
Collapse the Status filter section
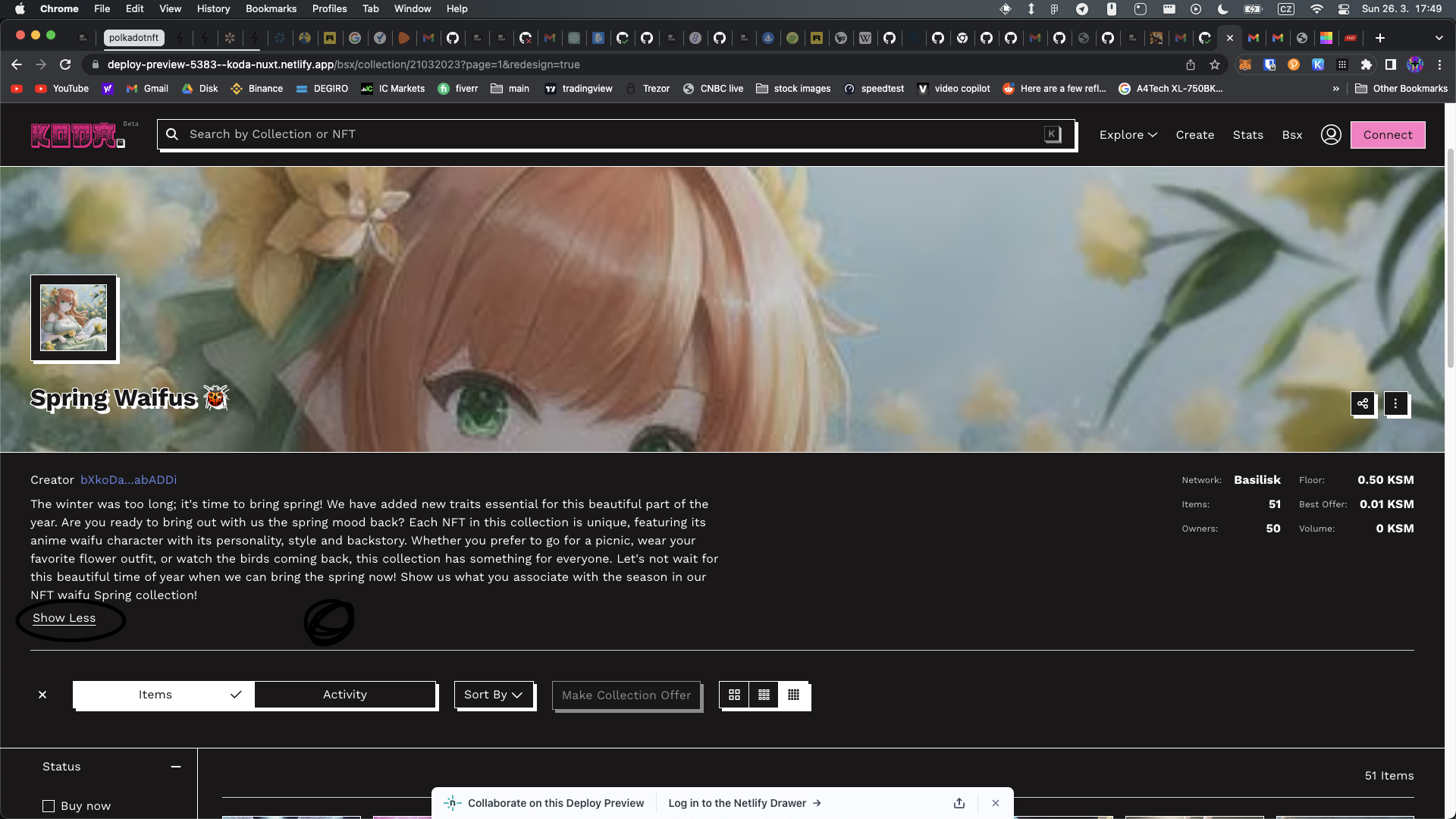(x=175, y=767)
